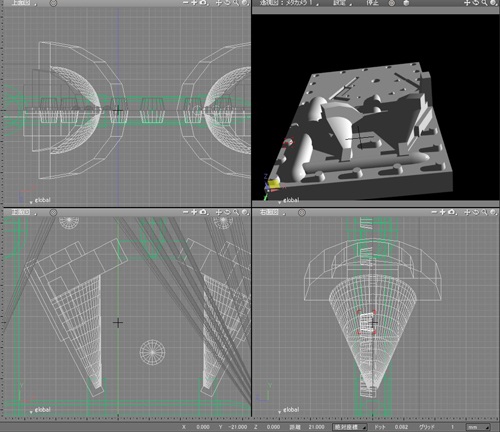Open the mm units dropdown
Screen dimensions: 500x432
pyautogui.click(x=478, y=427)
